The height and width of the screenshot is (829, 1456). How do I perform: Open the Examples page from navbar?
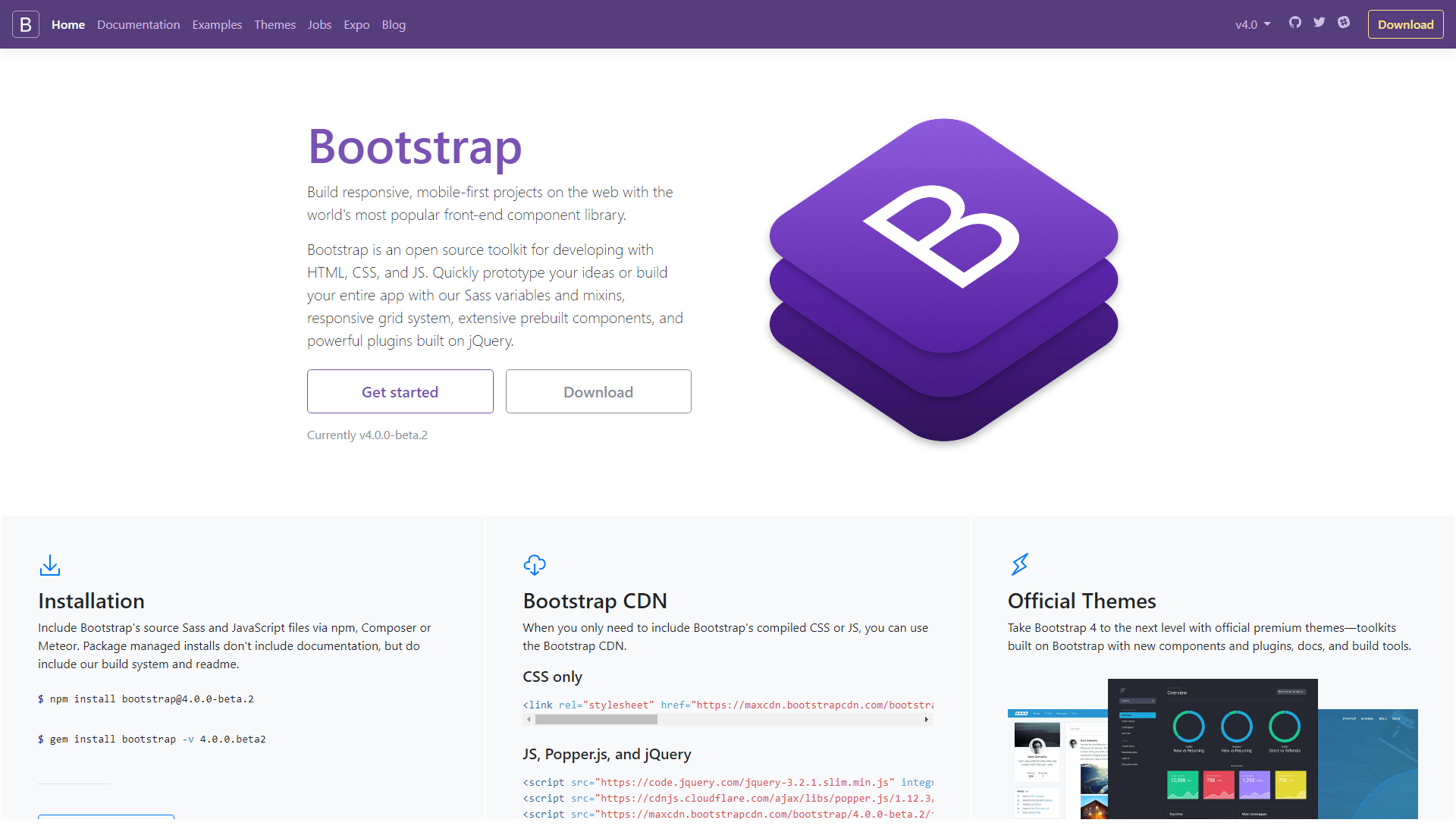pos(217,24)
